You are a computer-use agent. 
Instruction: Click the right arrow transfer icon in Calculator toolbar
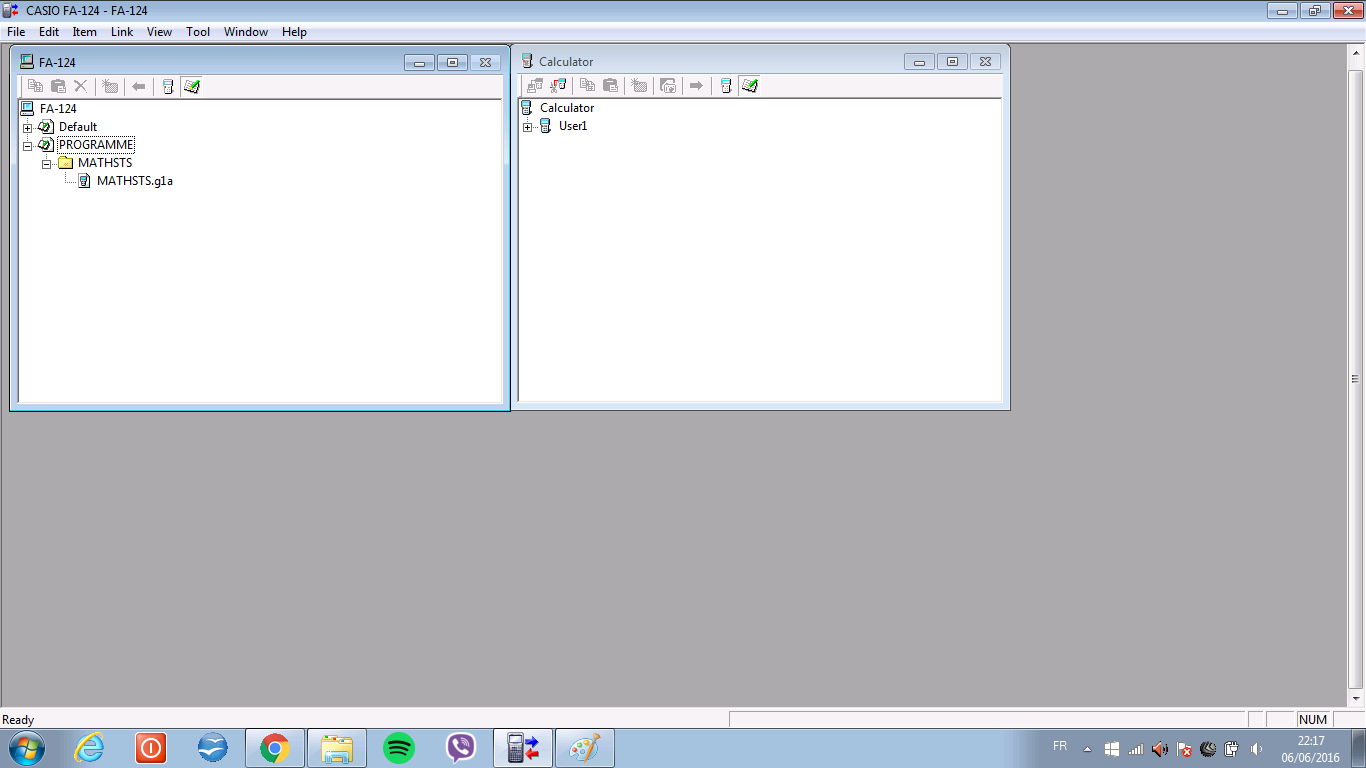[x=697, y=87]
